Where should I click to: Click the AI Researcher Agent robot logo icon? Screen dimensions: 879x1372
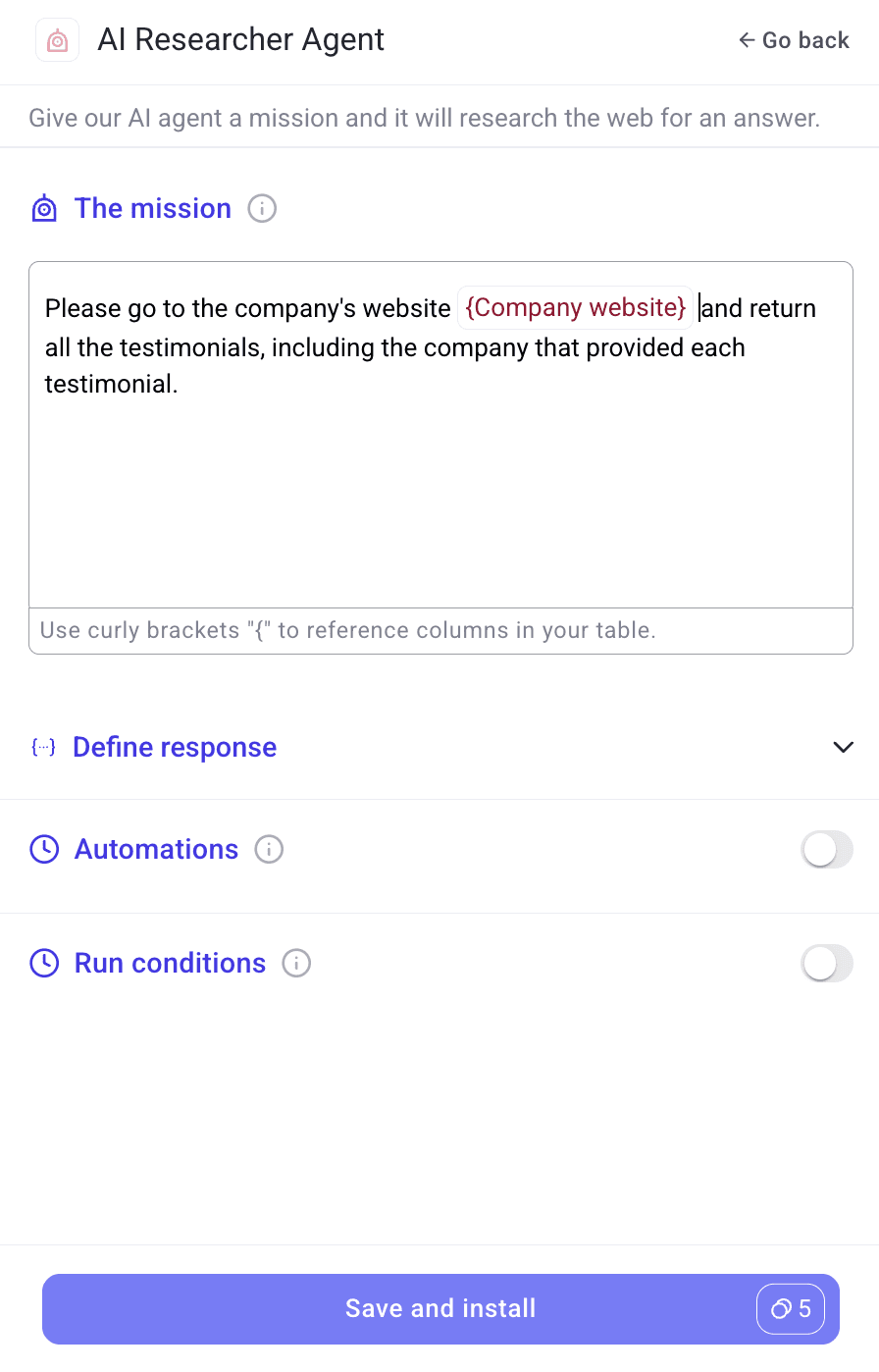(57, 39)
